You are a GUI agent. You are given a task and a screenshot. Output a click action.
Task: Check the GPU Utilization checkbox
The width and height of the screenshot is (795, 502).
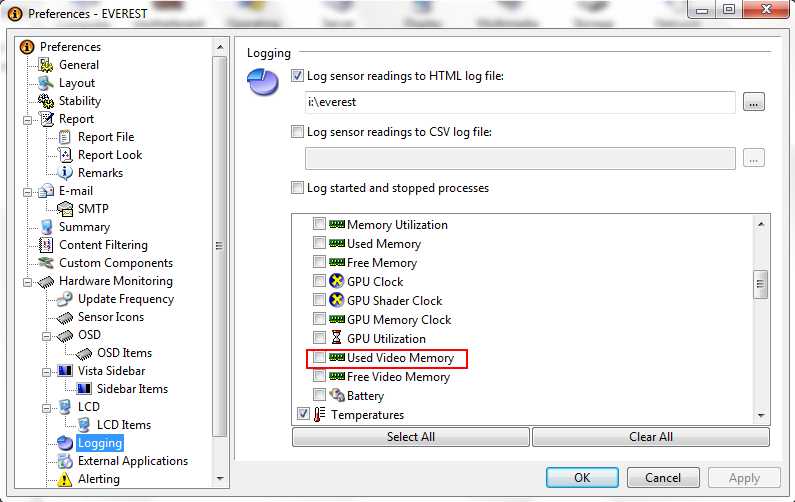pos(319,338)
